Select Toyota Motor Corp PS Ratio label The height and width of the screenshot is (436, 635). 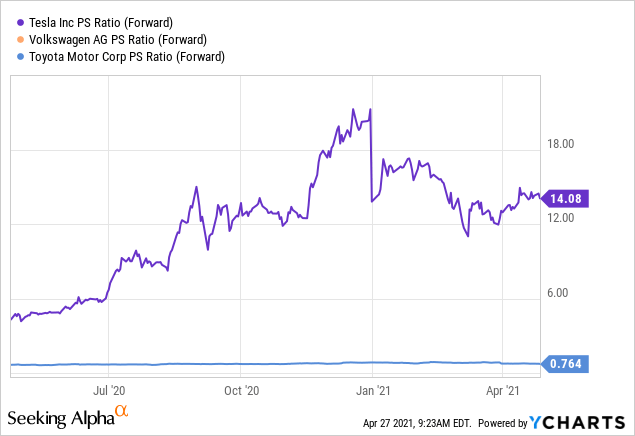(127, 57)
